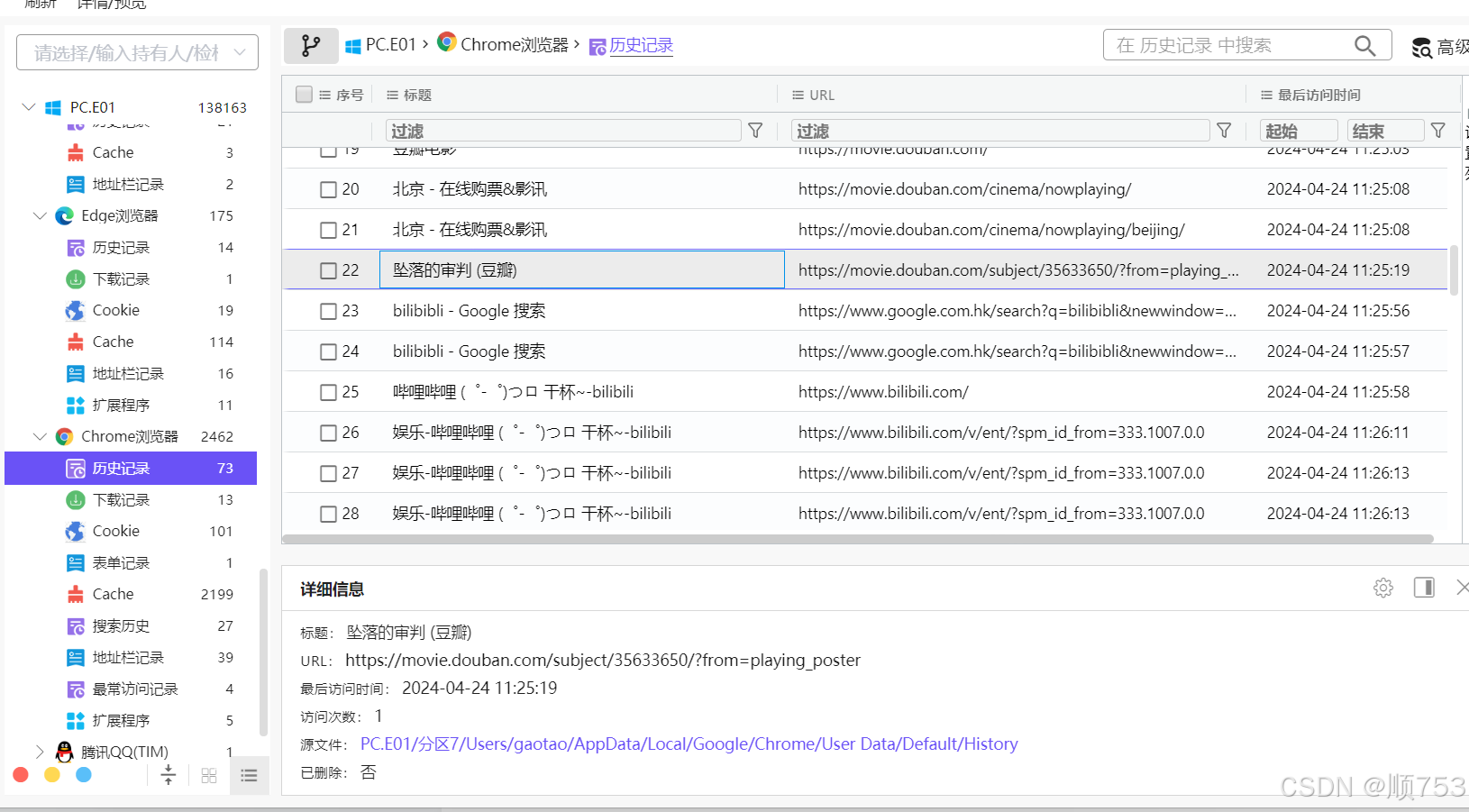
Task: Click the yellow dot marker
Action: point(52,774)
